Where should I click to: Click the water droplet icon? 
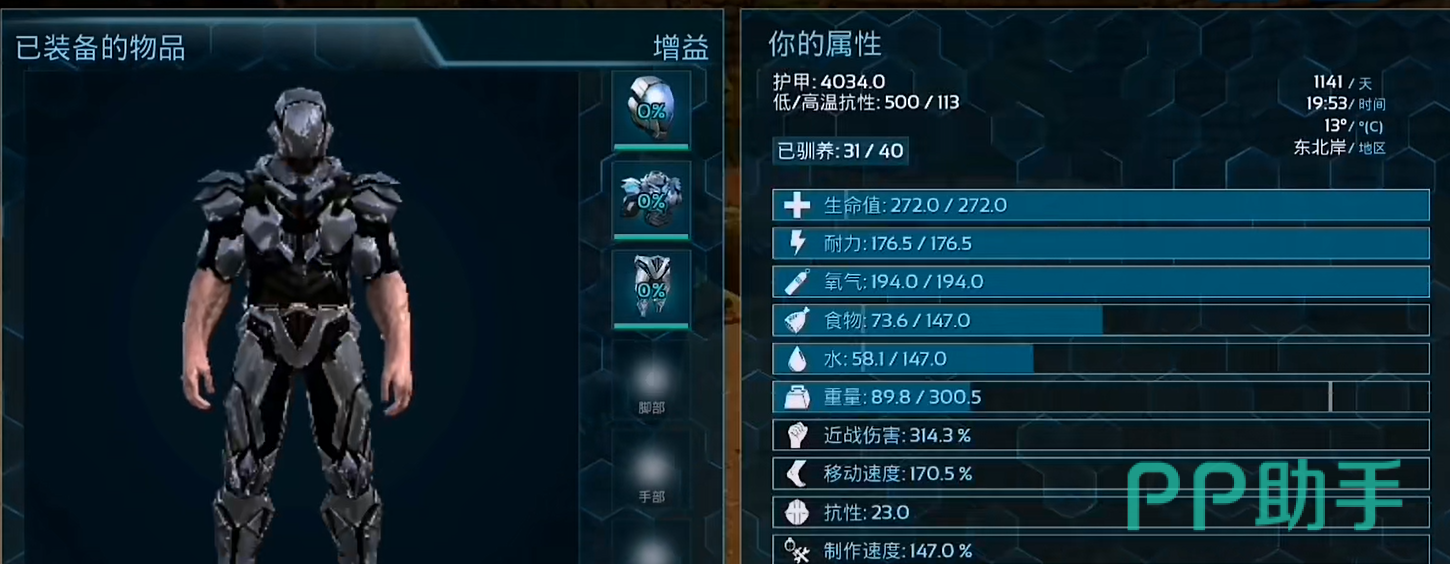click(x=796, y=358)
